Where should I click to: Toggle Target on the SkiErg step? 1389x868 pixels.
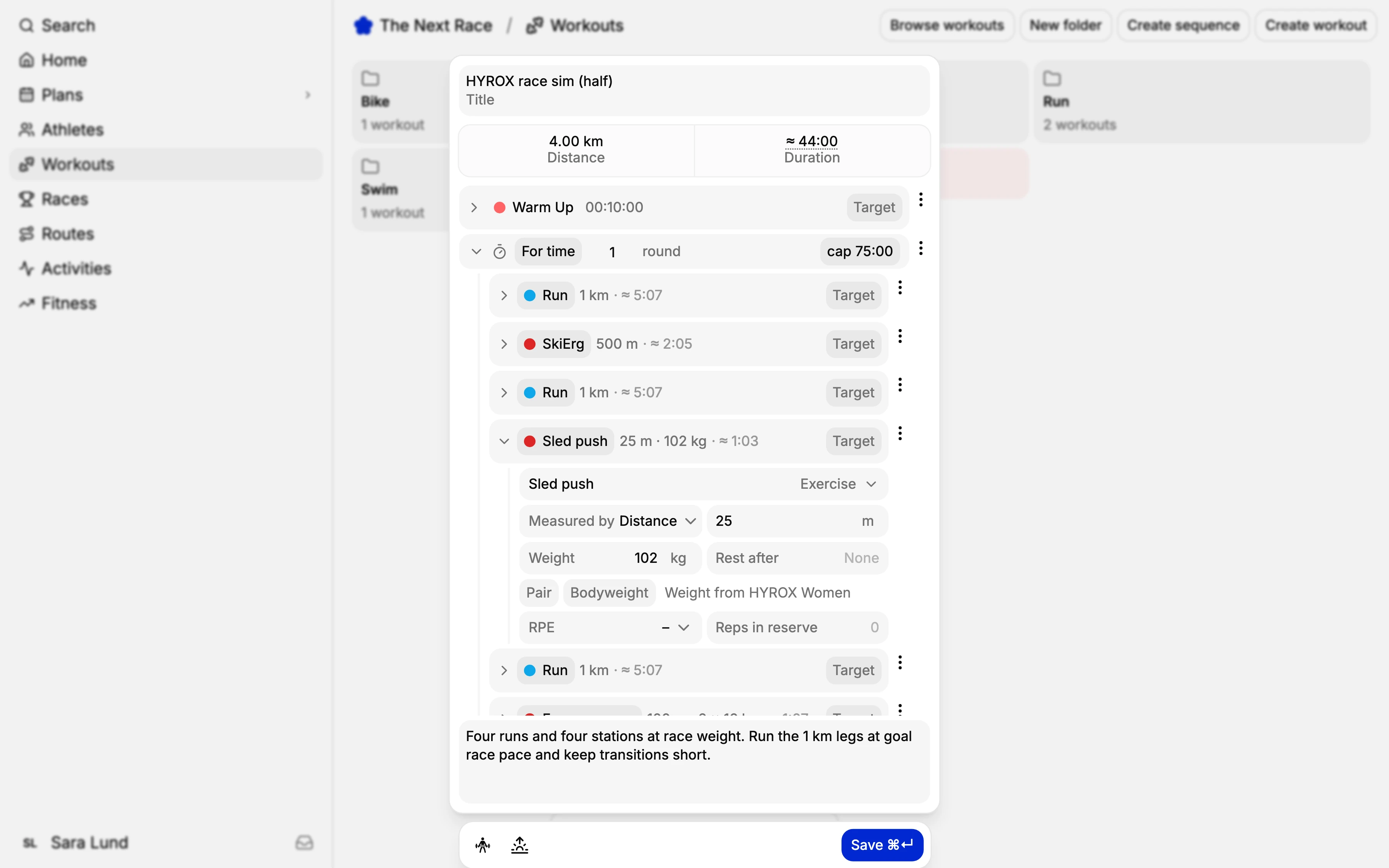point(853,344)
